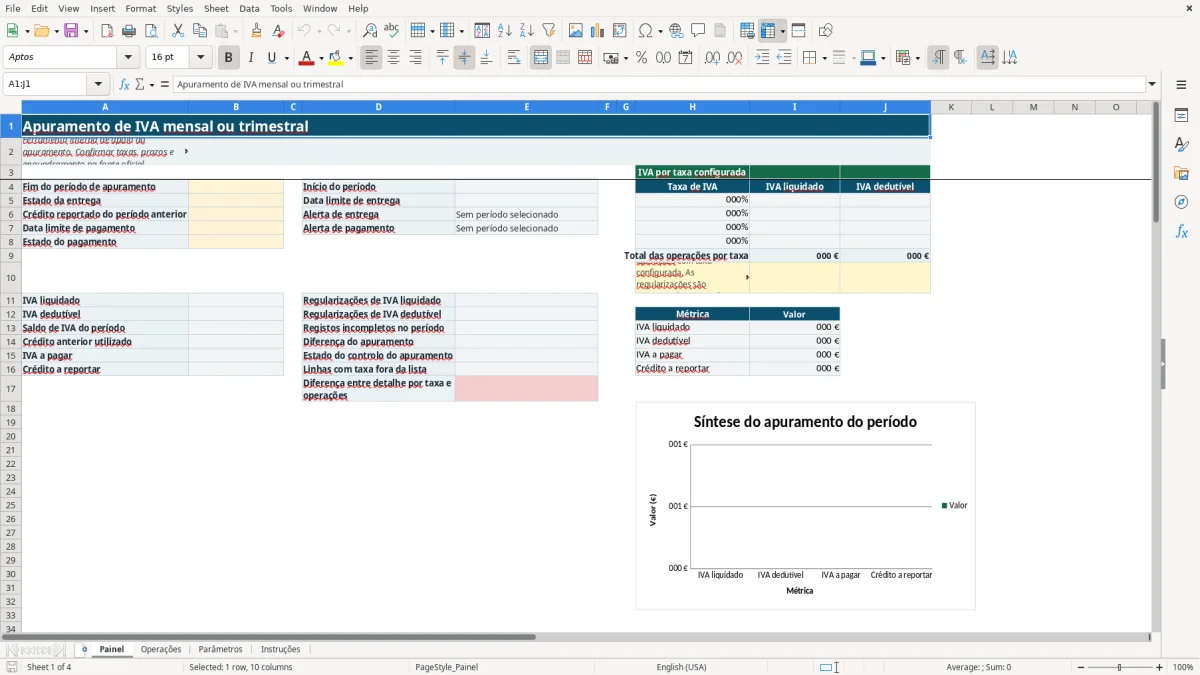Click the zoom out minus button

(1079, 667)
